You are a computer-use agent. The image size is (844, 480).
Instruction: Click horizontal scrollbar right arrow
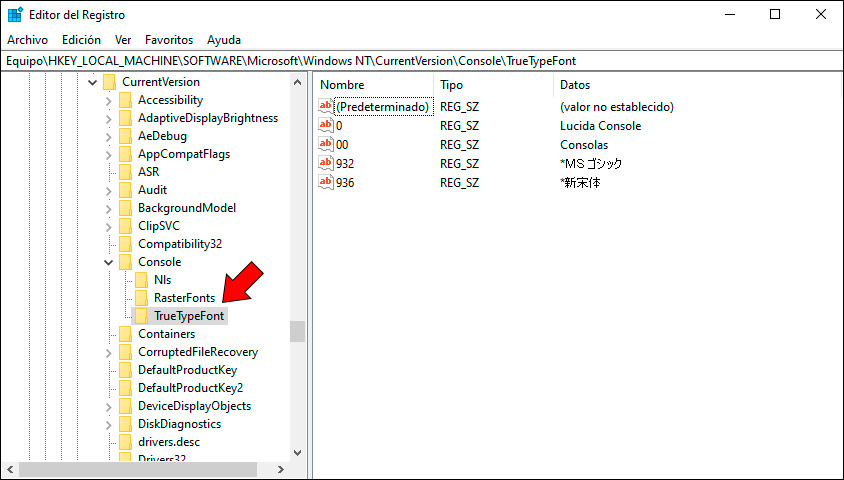click(280, 470)
